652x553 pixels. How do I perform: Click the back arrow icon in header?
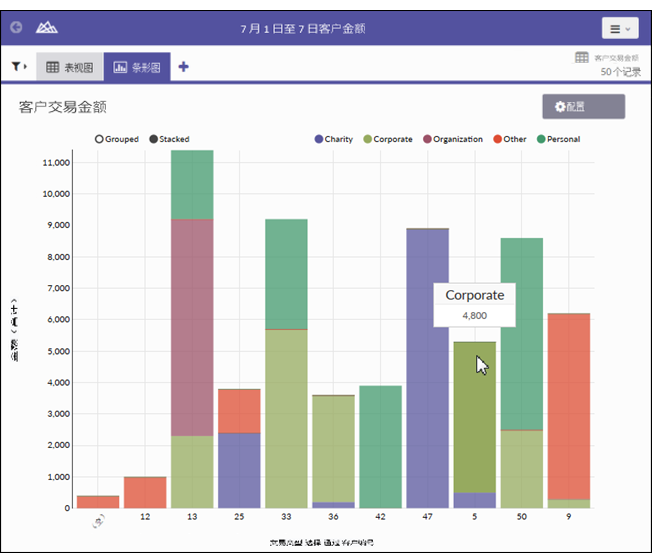tap(16, 28)
